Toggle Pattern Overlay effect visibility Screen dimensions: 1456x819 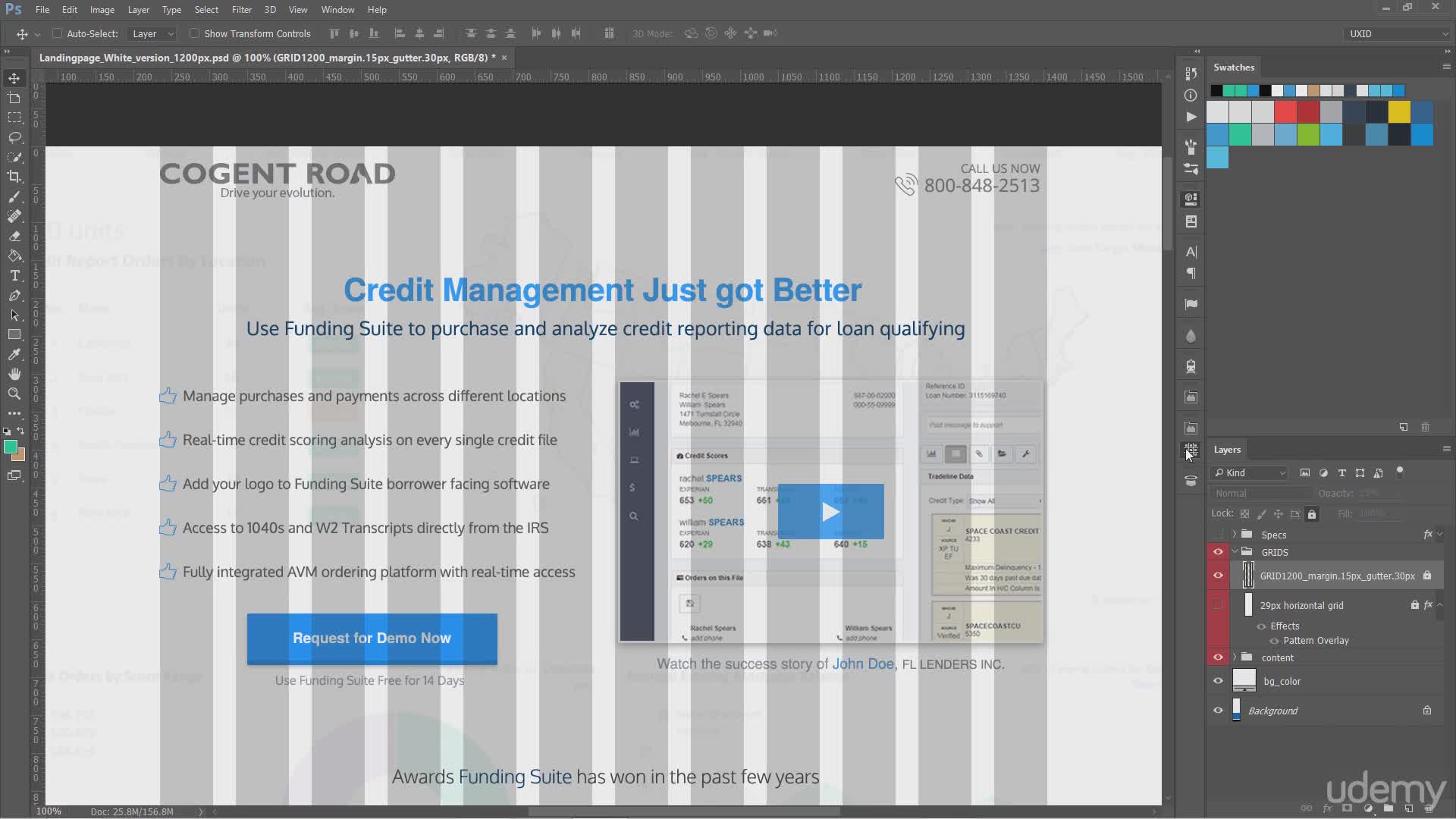[x=1274, y=641]
